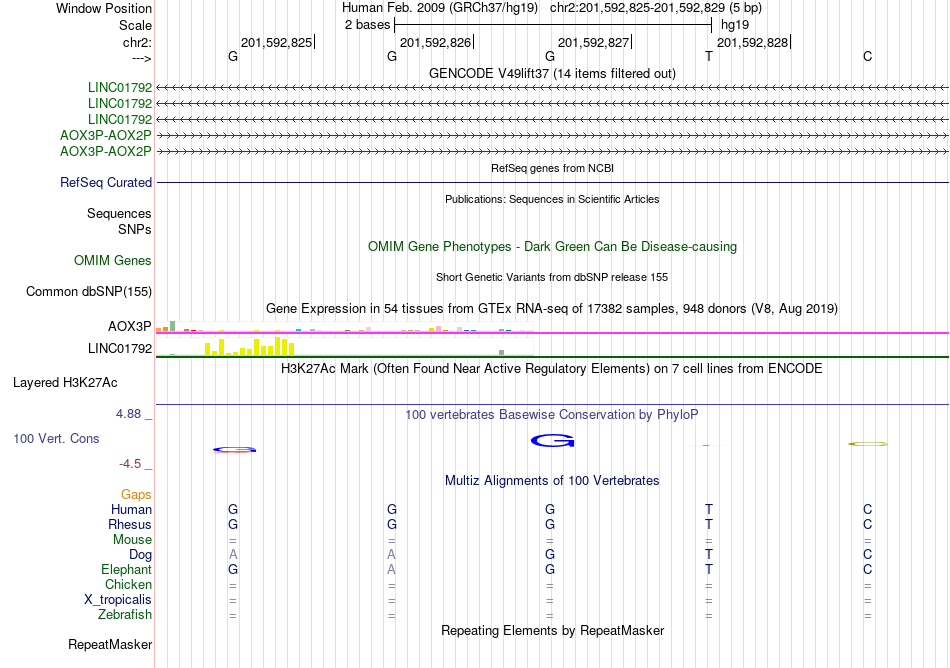Select the AOX3P GTEx expression bar chart
The image size is (950, 668).
(345, 327)
